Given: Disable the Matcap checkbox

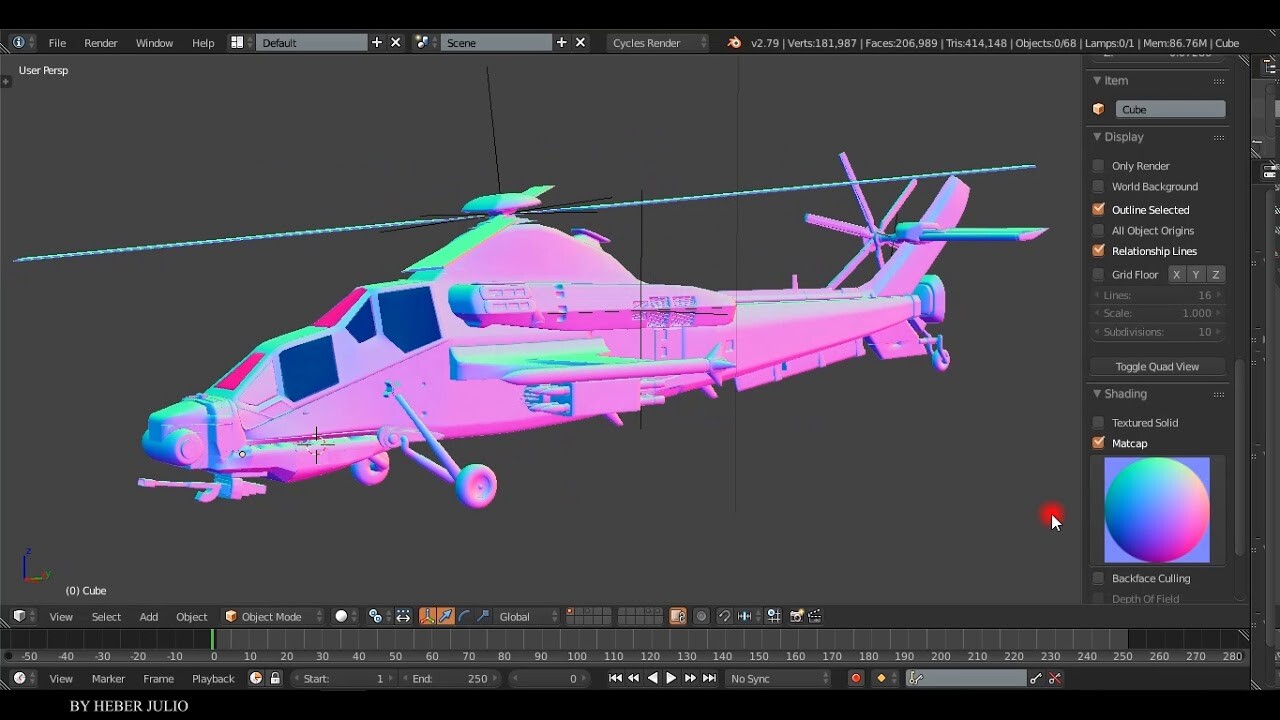Looking at the screenshot, I should [x=1098, y=443].
